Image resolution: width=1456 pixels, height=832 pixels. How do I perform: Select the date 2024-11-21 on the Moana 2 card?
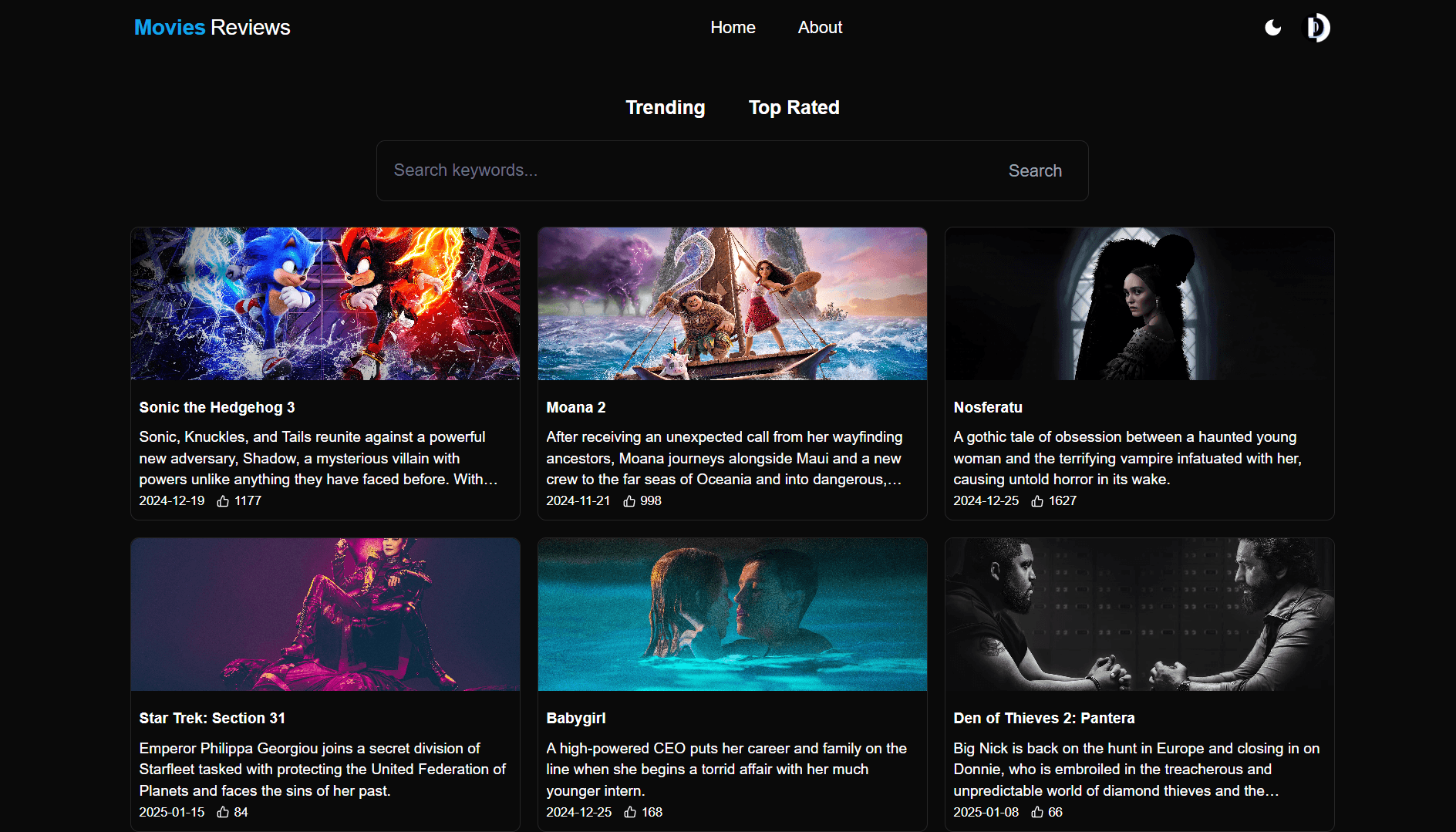(578, 501)
